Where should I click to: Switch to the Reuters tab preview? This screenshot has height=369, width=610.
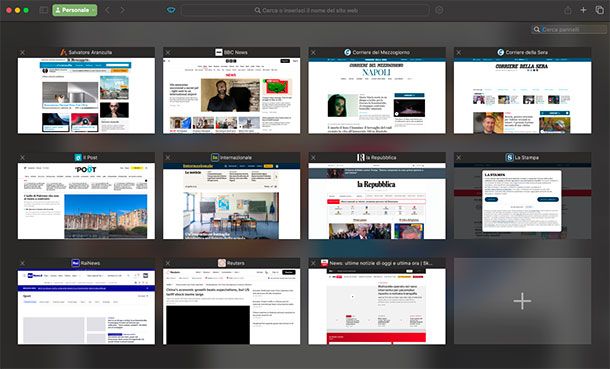coord(231,306)
